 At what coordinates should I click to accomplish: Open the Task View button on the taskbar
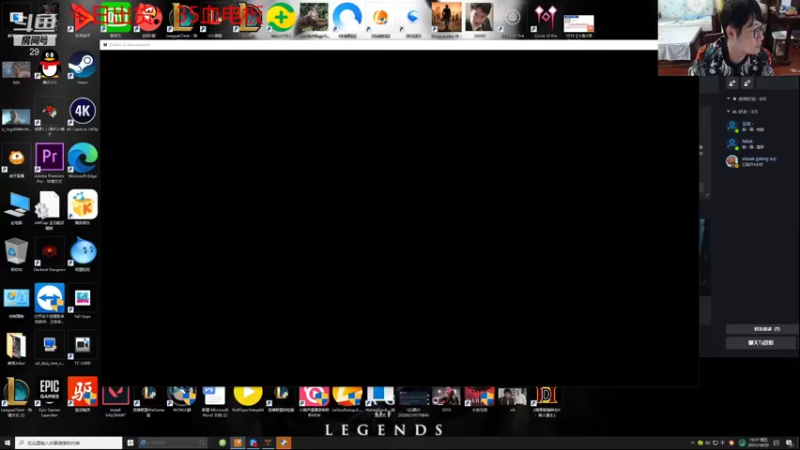[130, 443]
